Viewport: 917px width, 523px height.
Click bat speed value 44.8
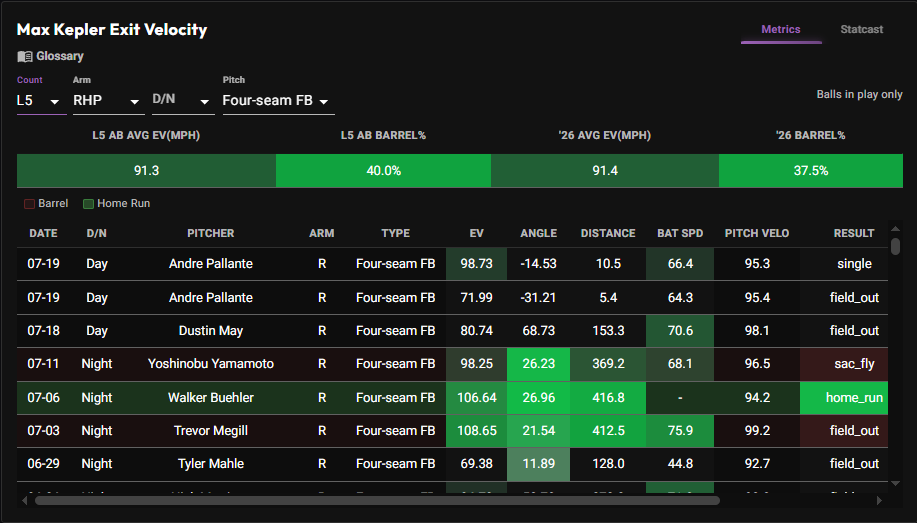tap(680, 463)
